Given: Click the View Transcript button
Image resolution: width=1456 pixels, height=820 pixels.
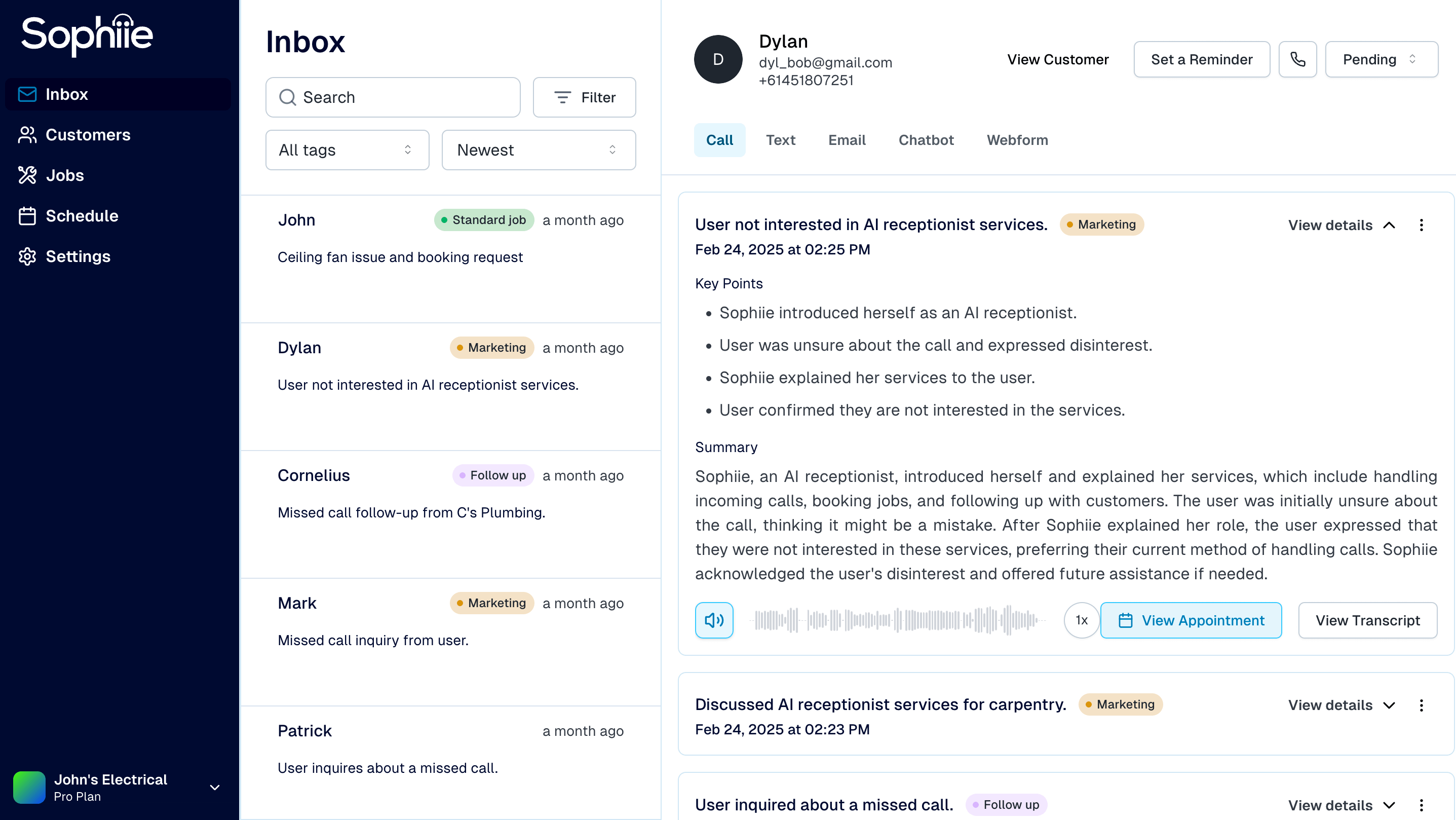Looking at the screenshot, I should (1367, 620).
